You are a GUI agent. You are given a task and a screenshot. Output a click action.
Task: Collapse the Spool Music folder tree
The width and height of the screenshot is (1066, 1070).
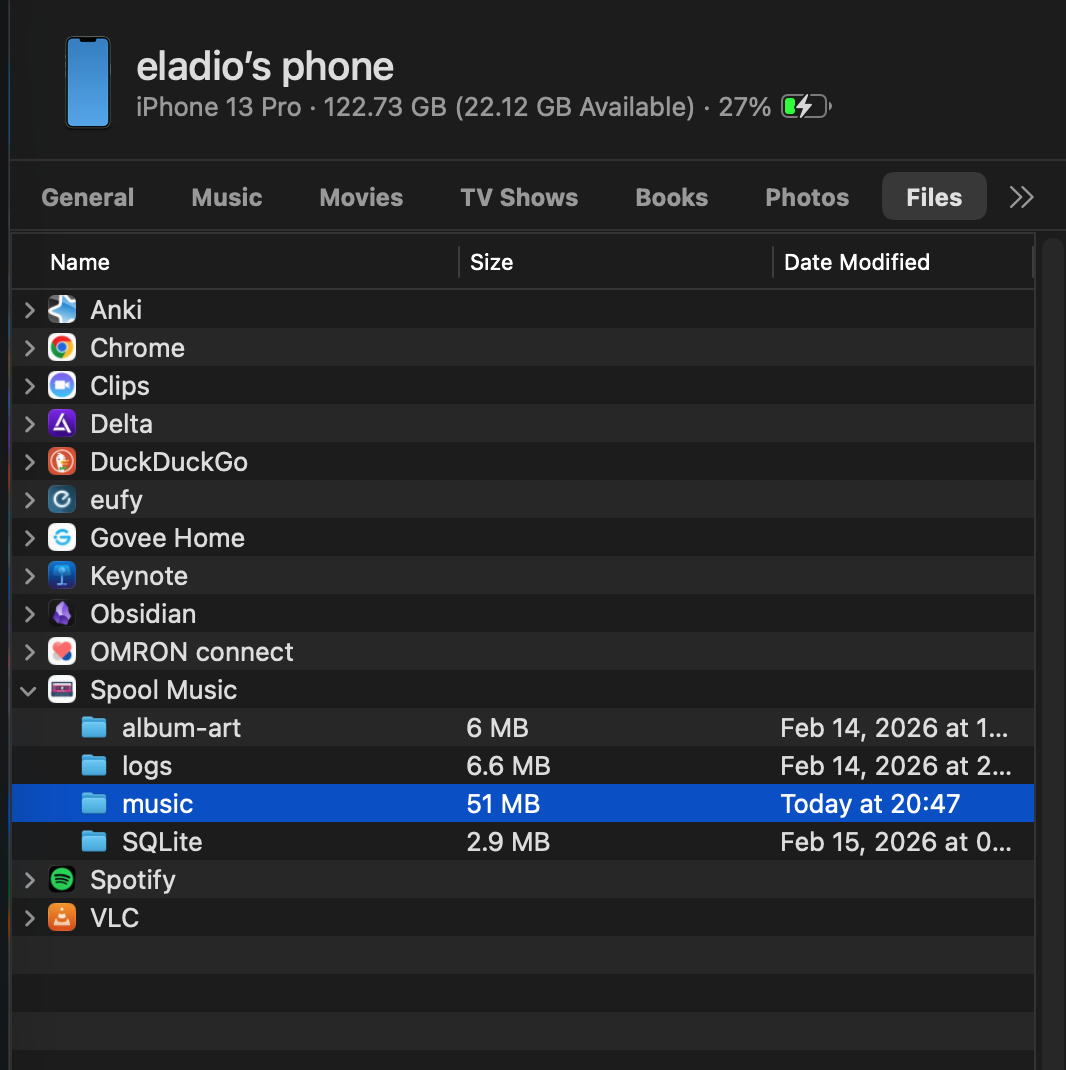pos(29,691)
